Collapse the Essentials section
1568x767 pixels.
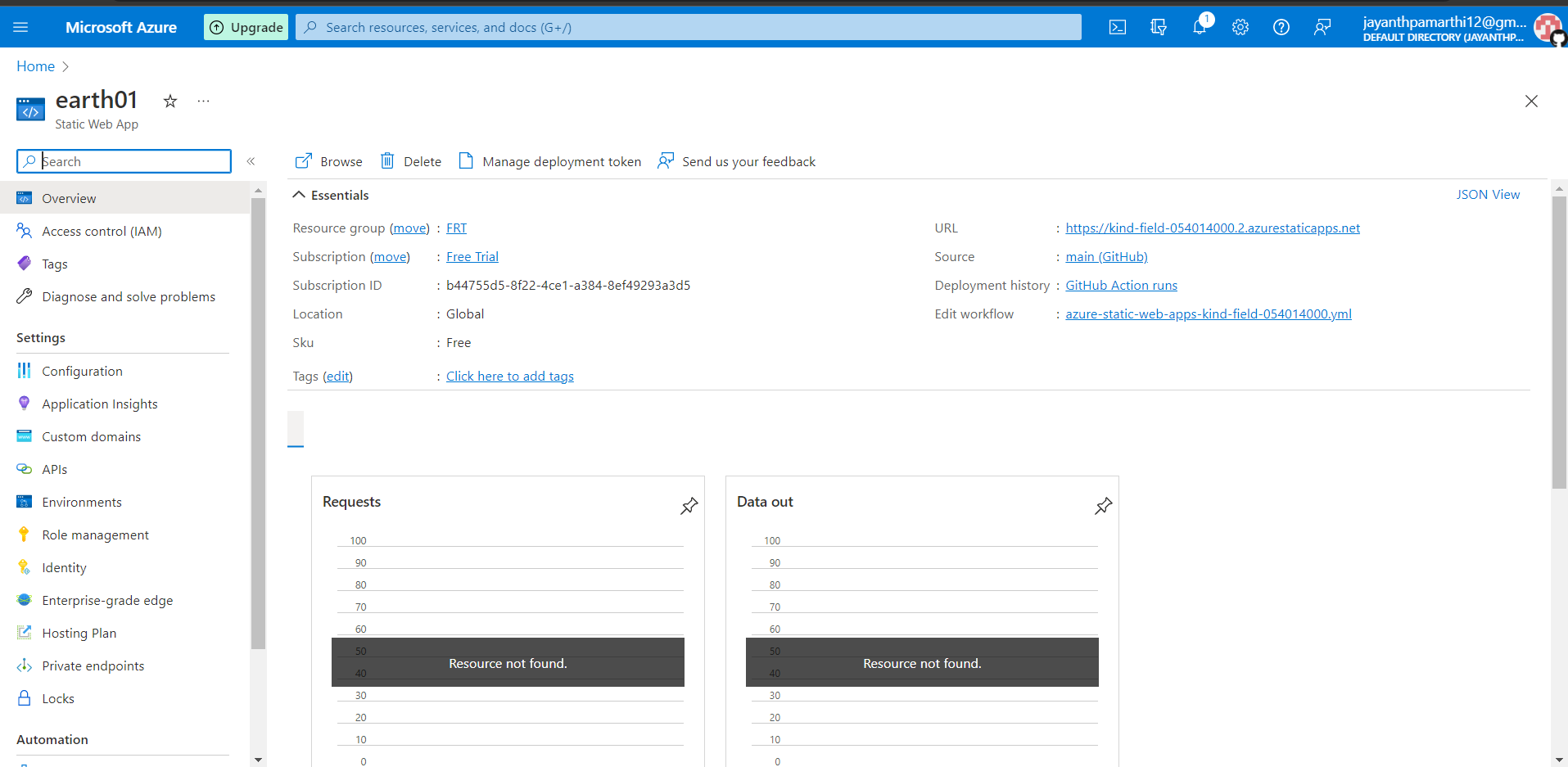[x=298, y=195]
